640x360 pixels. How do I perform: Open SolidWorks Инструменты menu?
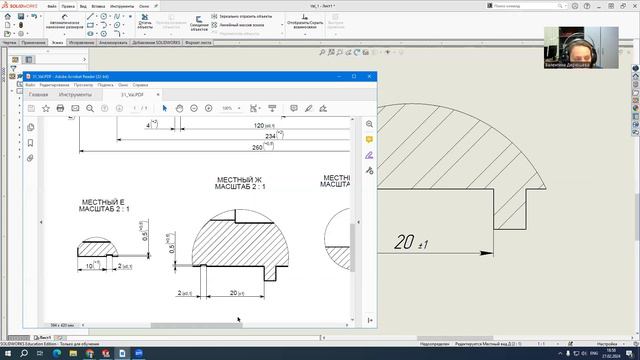[x=122, y=6]
